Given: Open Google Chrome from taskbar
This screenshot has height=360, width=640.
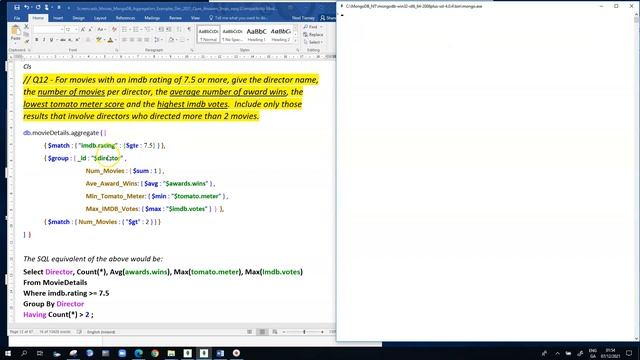Looking at the screenshot, I should pyautogui.click(x=155, y=353).
